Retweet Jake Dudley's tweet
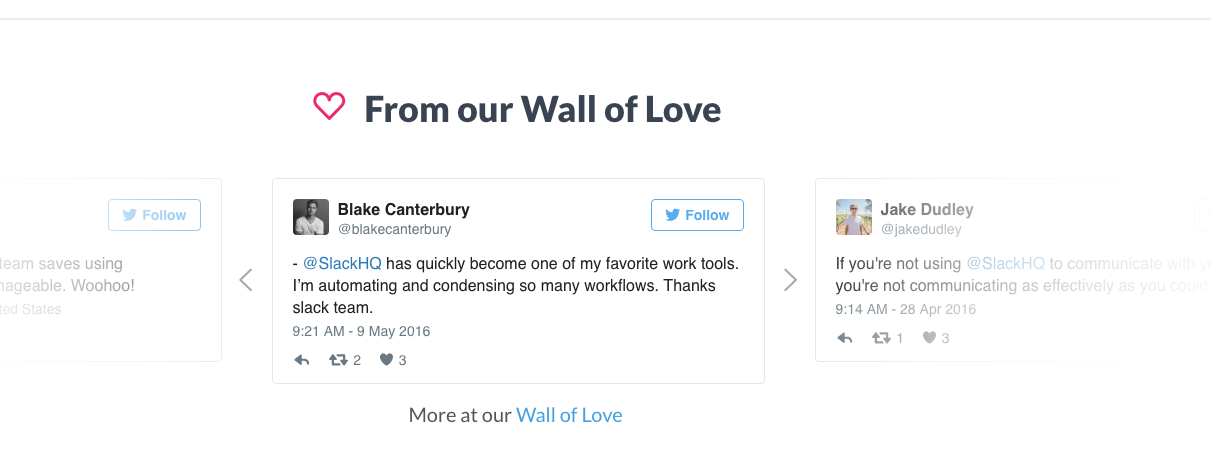This screenshot has height=475, width=1211. point(881,338)
